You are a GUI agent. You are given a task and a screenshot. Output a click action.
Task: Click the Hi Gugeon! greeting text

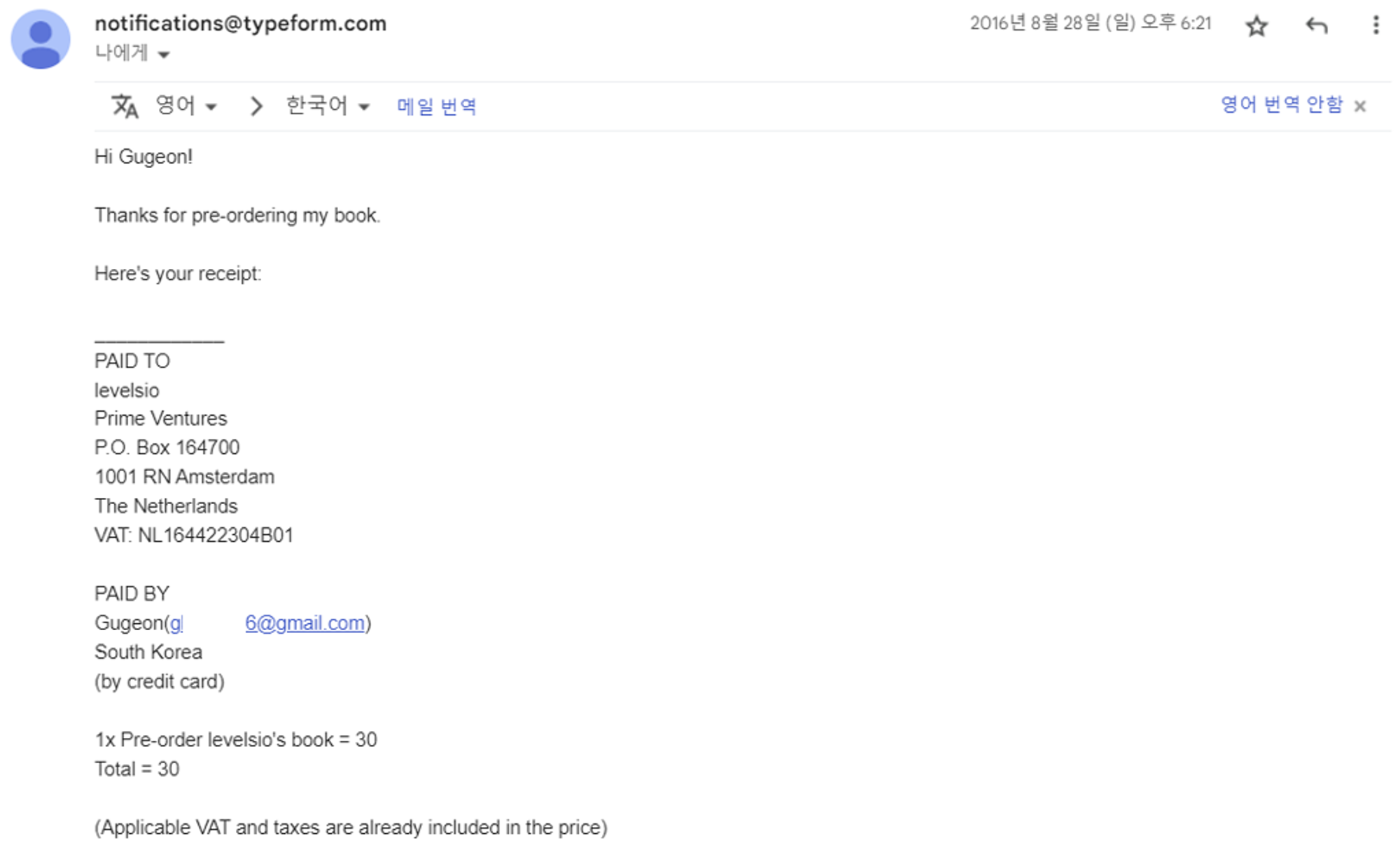(143, 157)
